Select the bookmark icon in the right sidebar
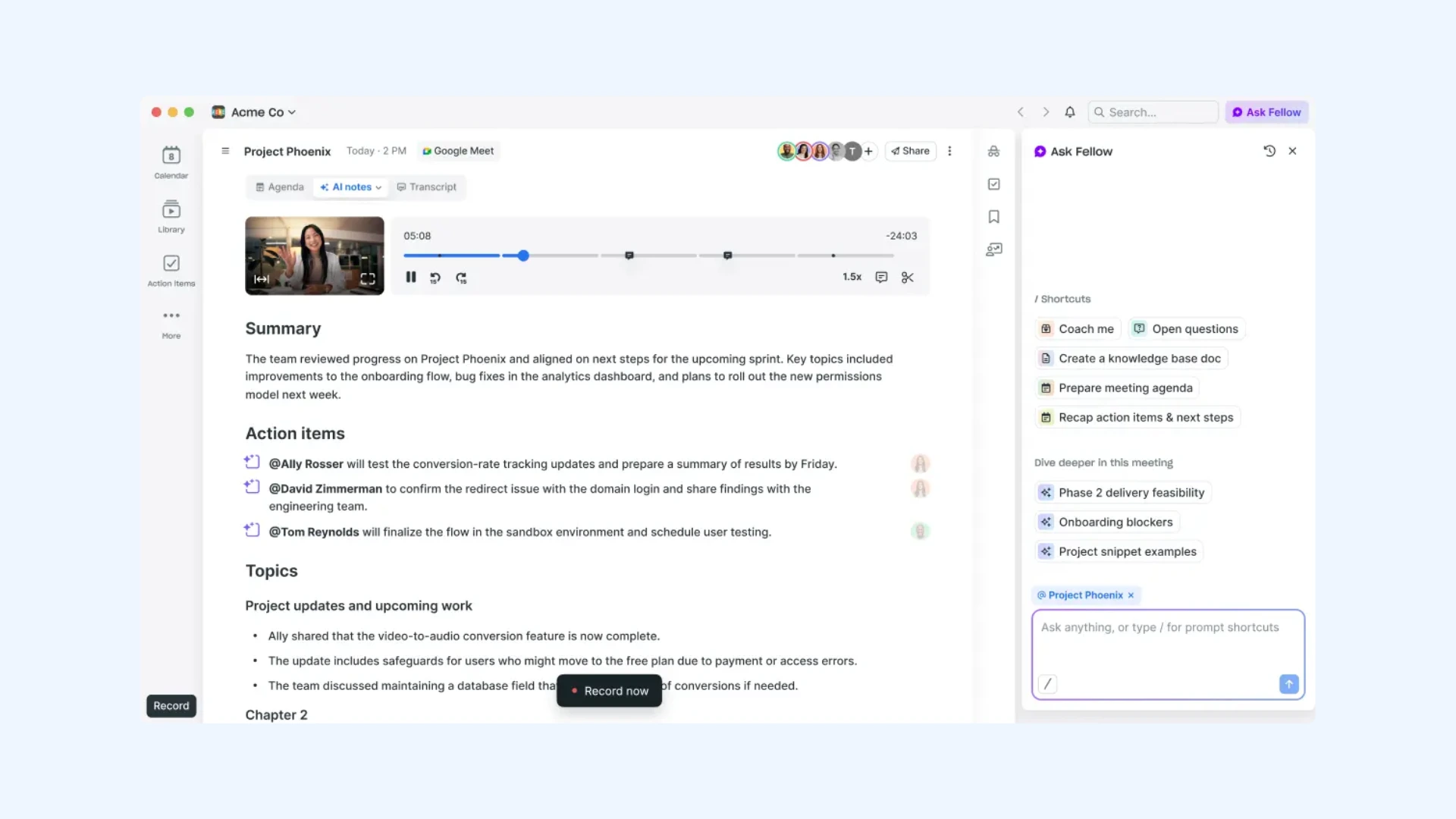This screenshot has height=819, width=1456. (993, 217)
